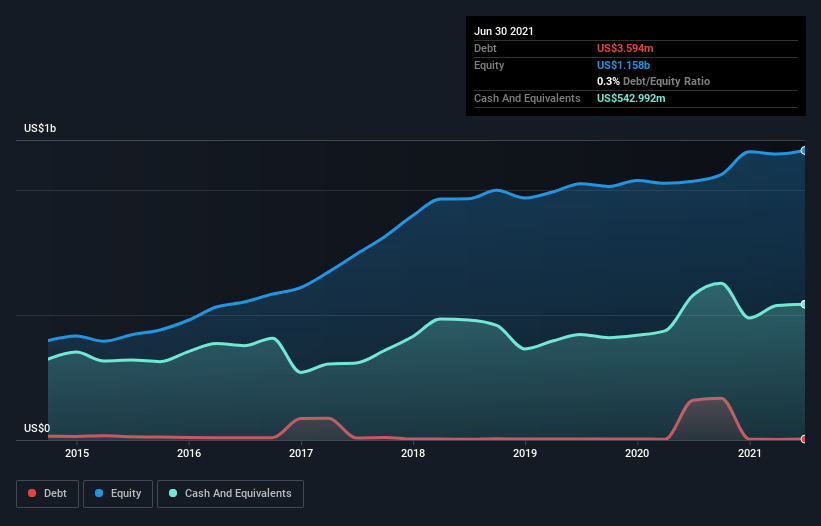Click the blue Equity endpoint marker

pos(804,151)
